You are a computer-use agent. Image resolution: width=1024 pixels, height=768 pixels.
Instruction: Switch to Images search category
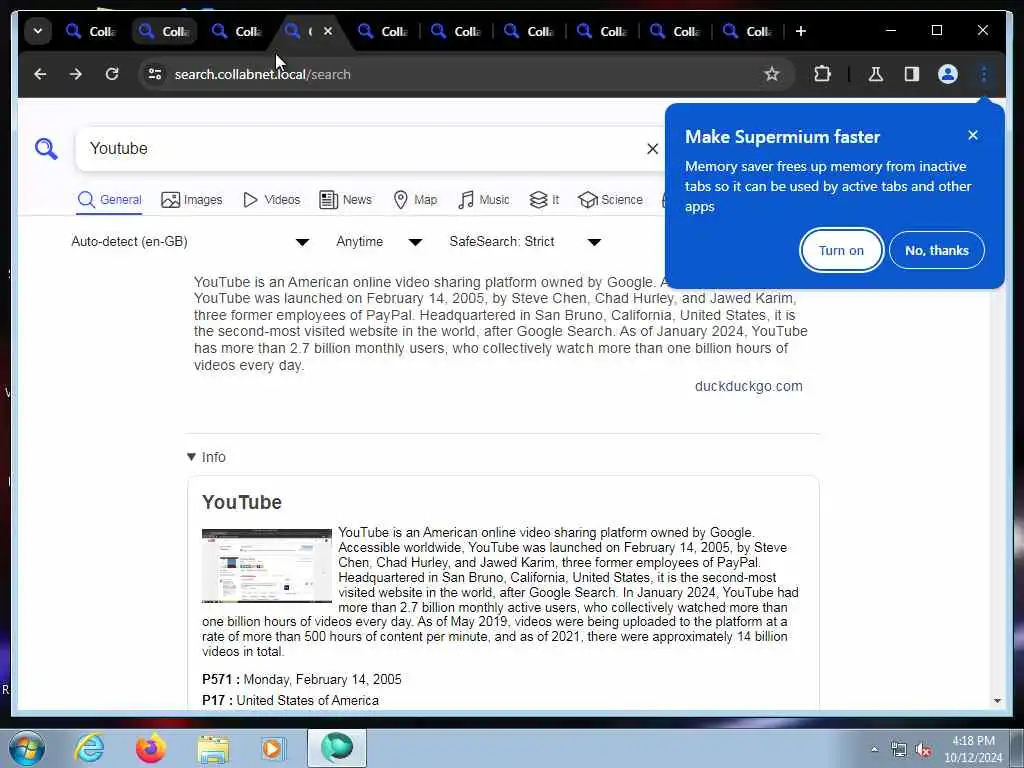[191, 200]
